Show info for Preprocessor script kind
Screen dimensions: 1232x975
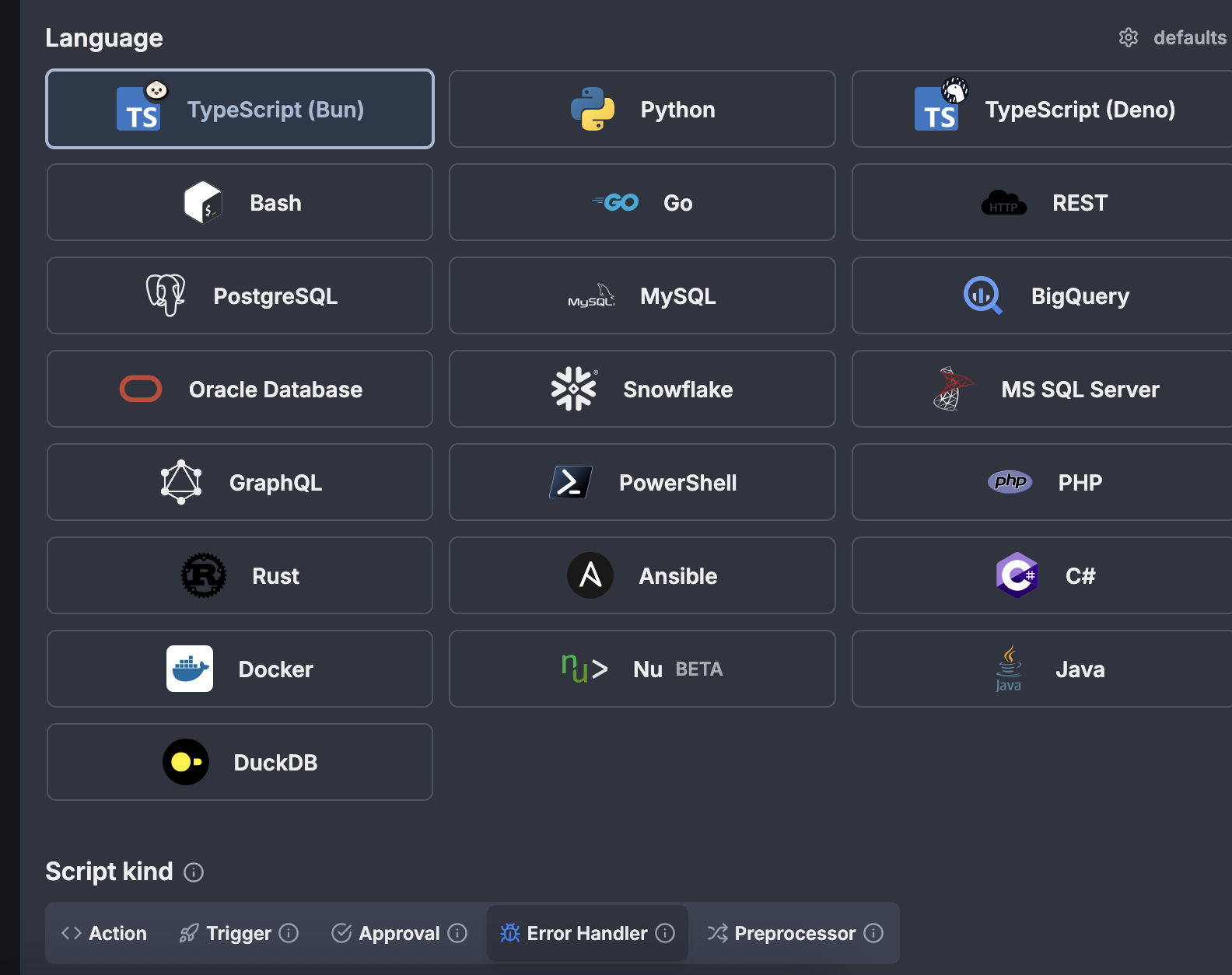[873, 933]
